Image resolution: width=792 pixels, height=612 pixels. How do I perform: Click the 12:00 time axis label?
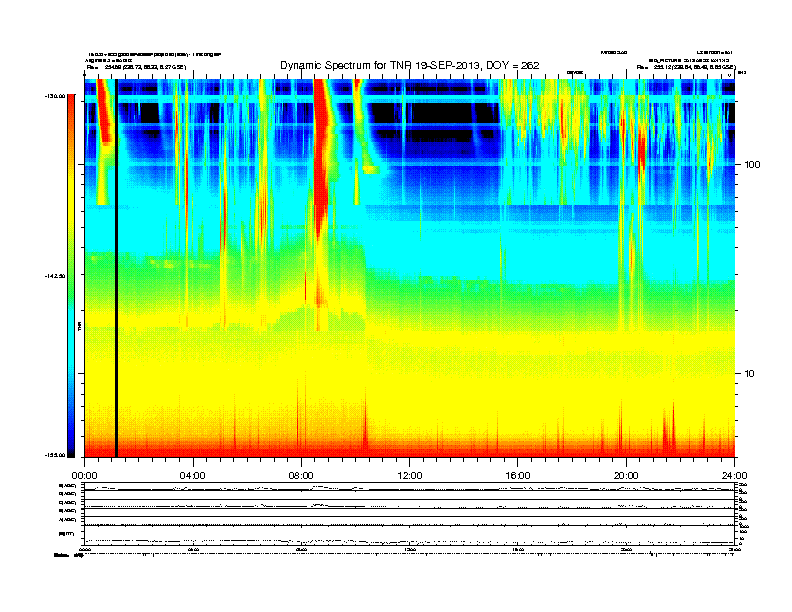(x=410, y=475)
